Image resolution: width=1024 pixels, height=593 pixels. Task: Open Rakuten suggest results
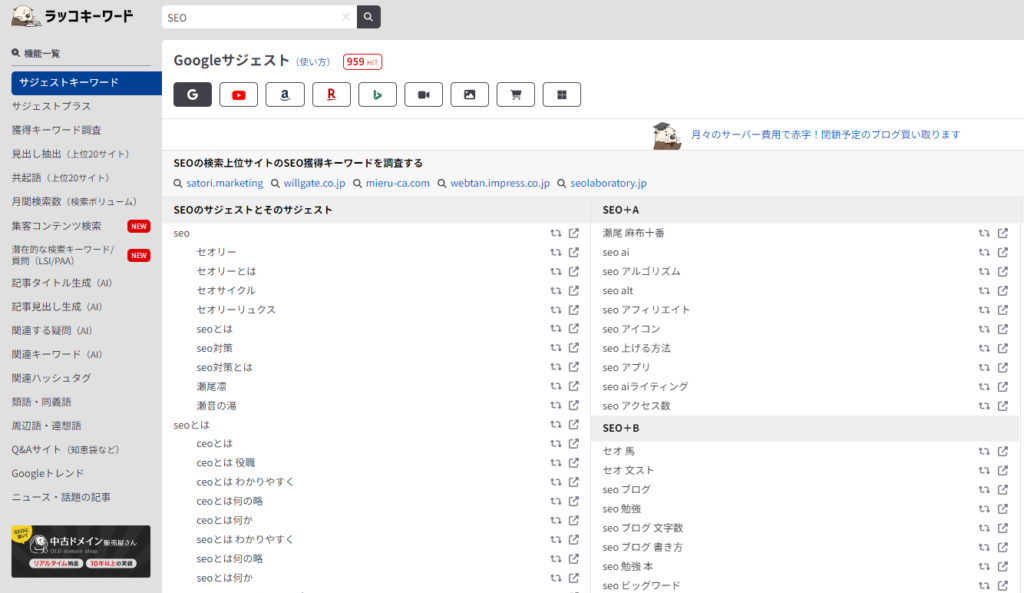pyautogui.click(x=331, y=94)
